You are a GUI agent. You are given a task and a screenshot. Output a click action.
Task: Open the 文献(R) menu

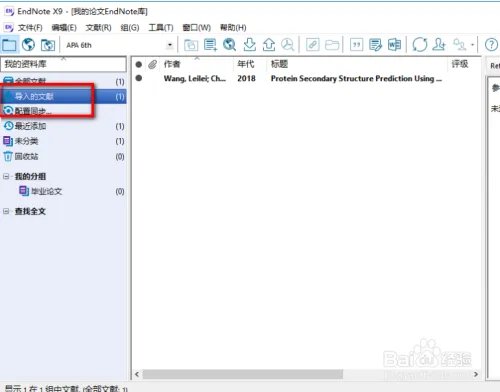coord(98,27)
